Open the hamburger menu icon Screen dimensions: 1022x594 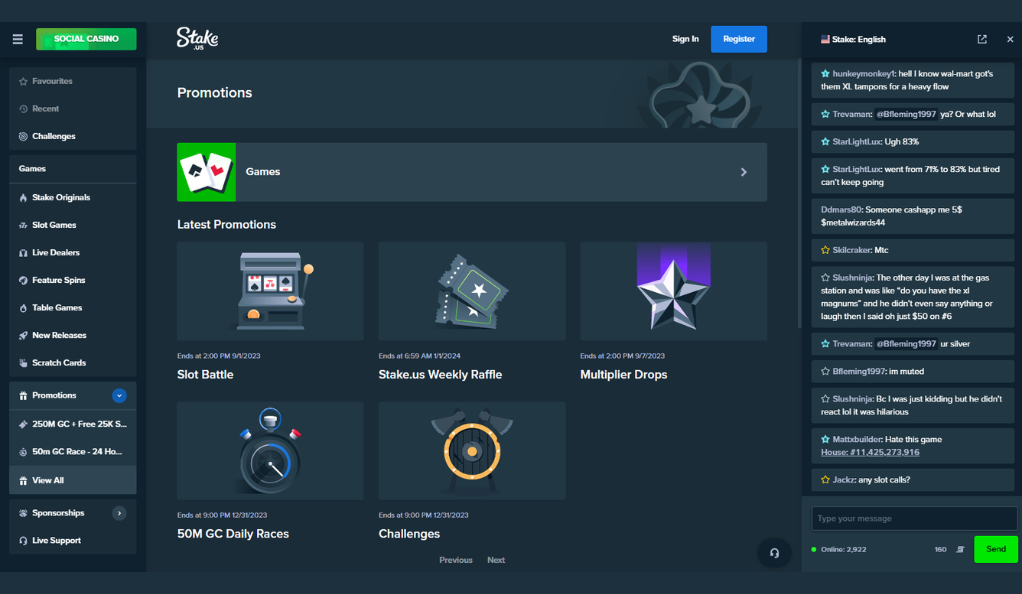18,39
